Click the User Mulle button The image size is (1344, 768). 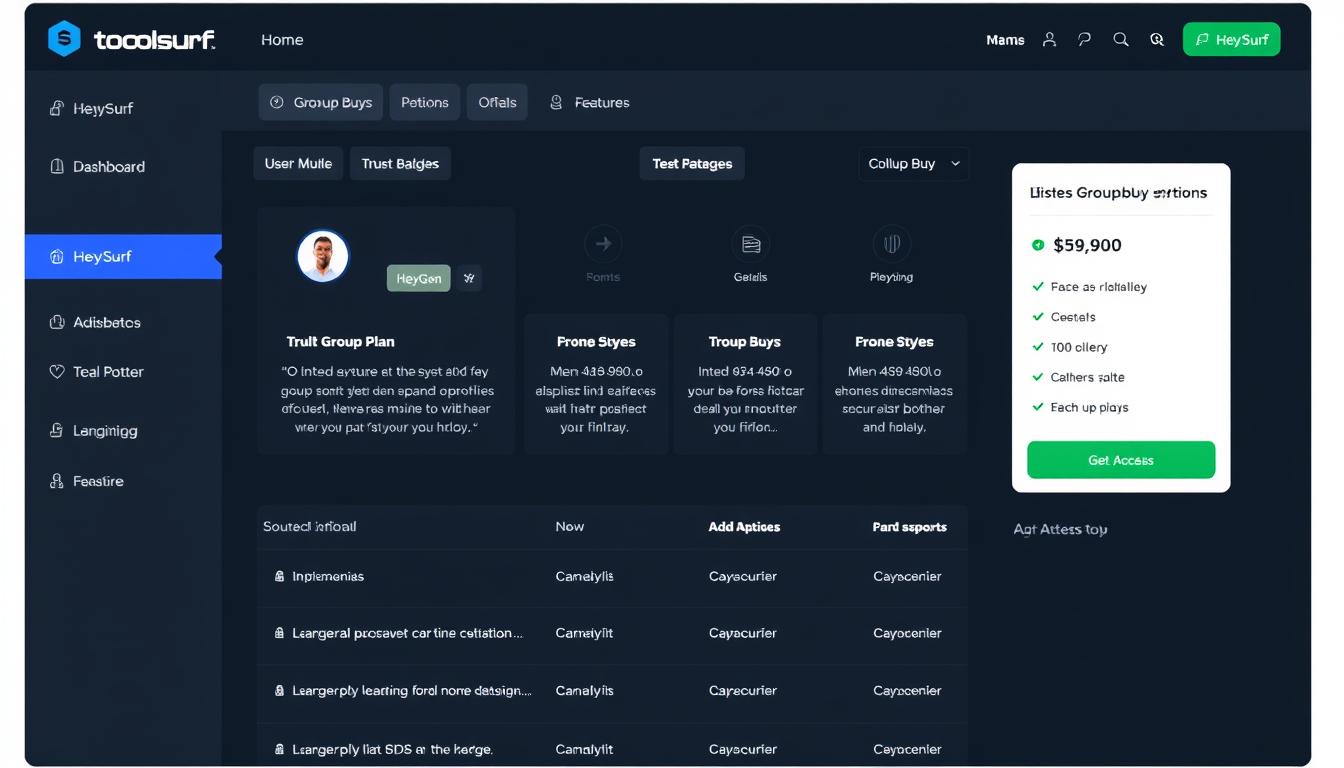(x=298, y=164)
